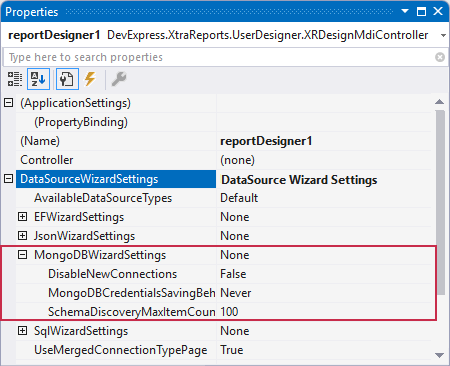This screenshot has width=450, height=366.
Task: Close the Properties panel
Action: coord(438,11)
